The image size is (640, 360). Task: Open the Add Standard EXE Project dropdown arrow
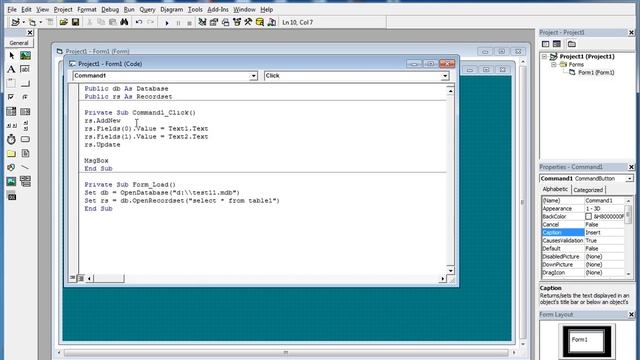coord(24,22)
